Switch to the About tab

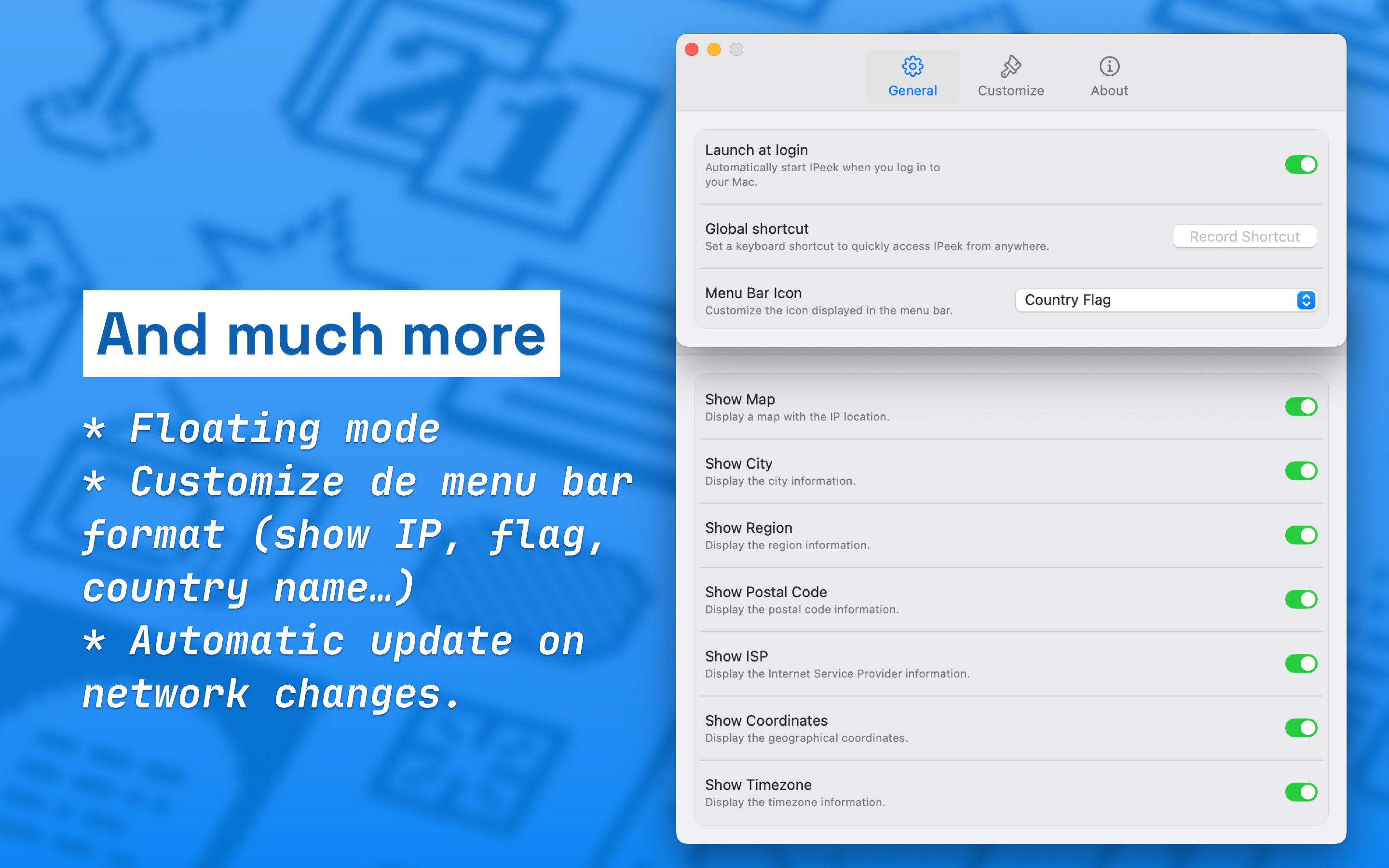(1109, 75)
